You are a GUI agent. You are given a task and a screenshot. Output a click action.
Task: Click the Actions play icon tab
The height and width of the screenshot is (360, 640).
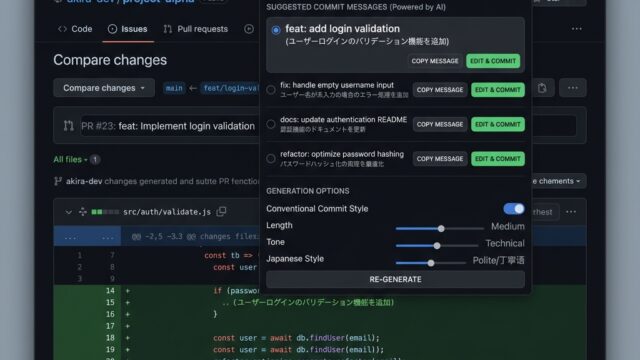tap(249, 29)
